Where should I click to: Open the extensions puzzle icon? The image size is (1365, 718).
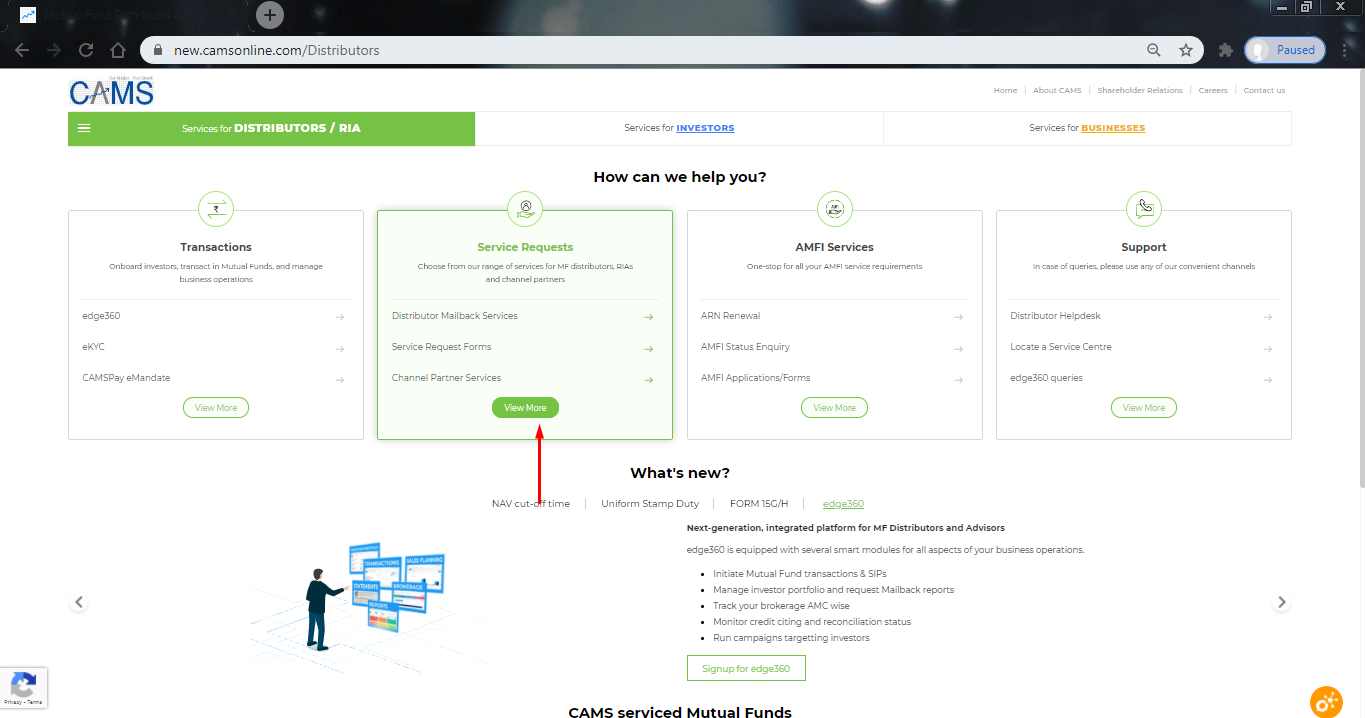pos(1226,50)
